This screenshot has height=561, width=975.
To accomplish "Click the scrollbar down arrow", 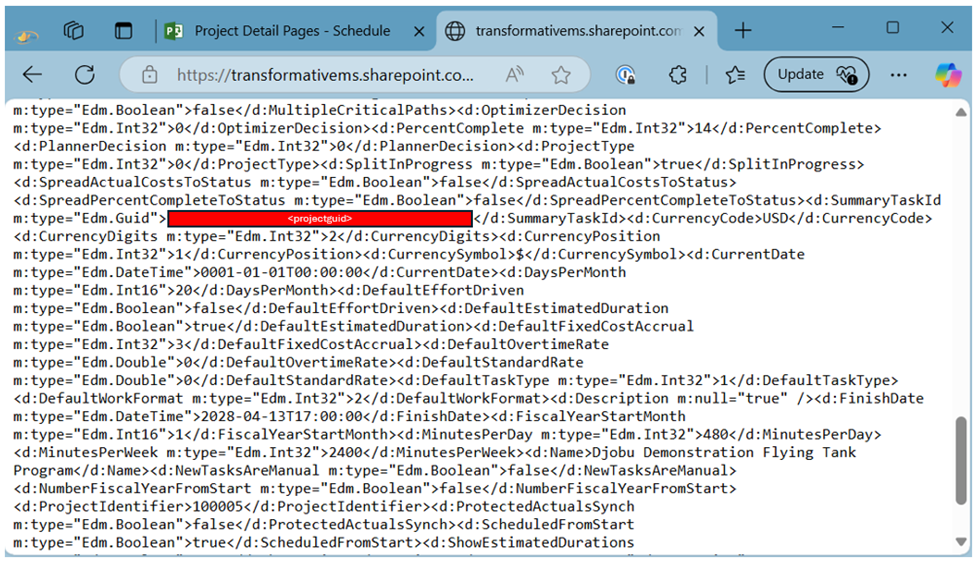I will click(961, 542).
